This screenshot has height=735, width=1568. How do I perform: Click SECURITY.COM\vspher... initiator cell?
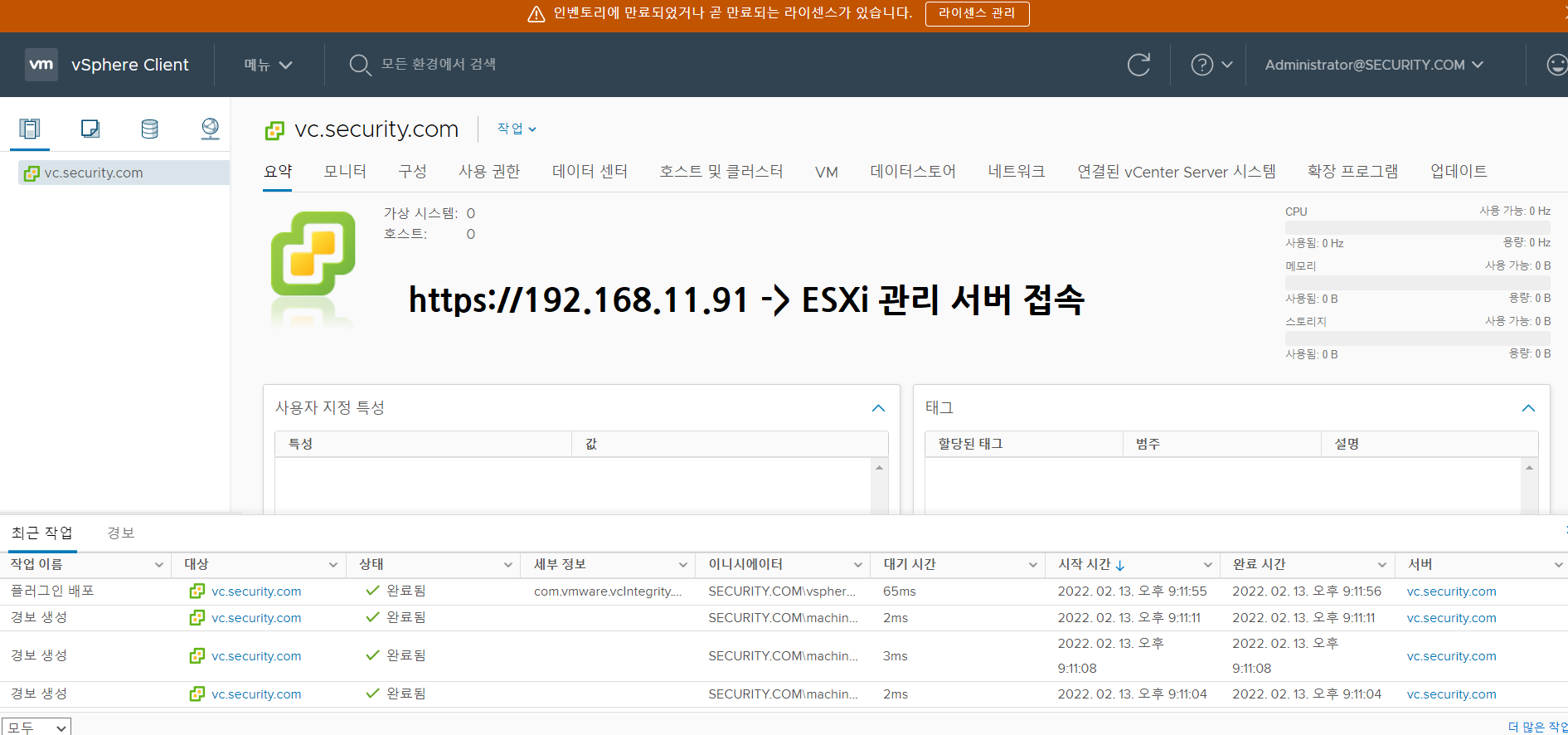point(782,591)
